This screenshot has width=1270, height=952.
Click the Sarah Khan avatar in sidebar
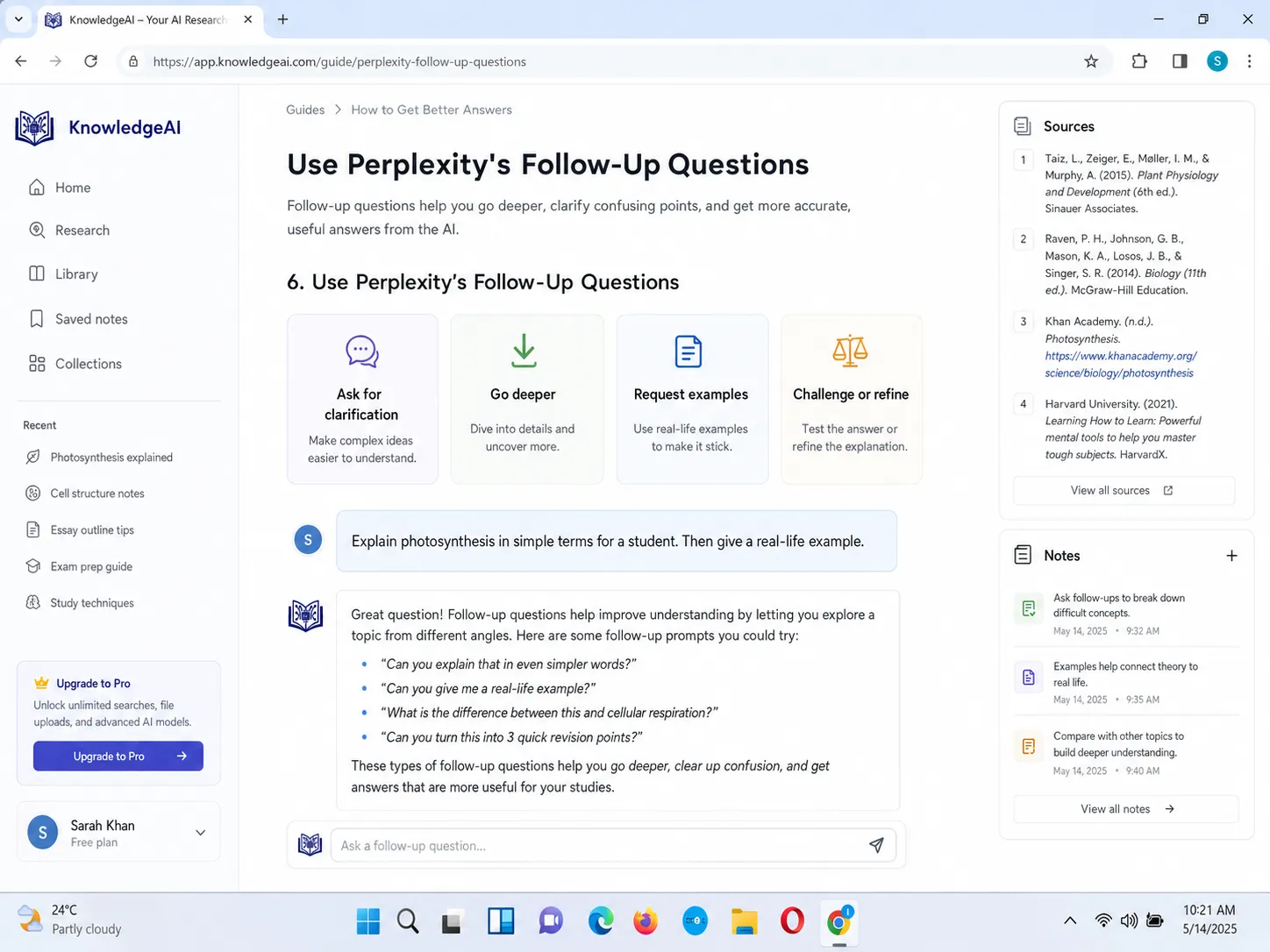[43, 833]
